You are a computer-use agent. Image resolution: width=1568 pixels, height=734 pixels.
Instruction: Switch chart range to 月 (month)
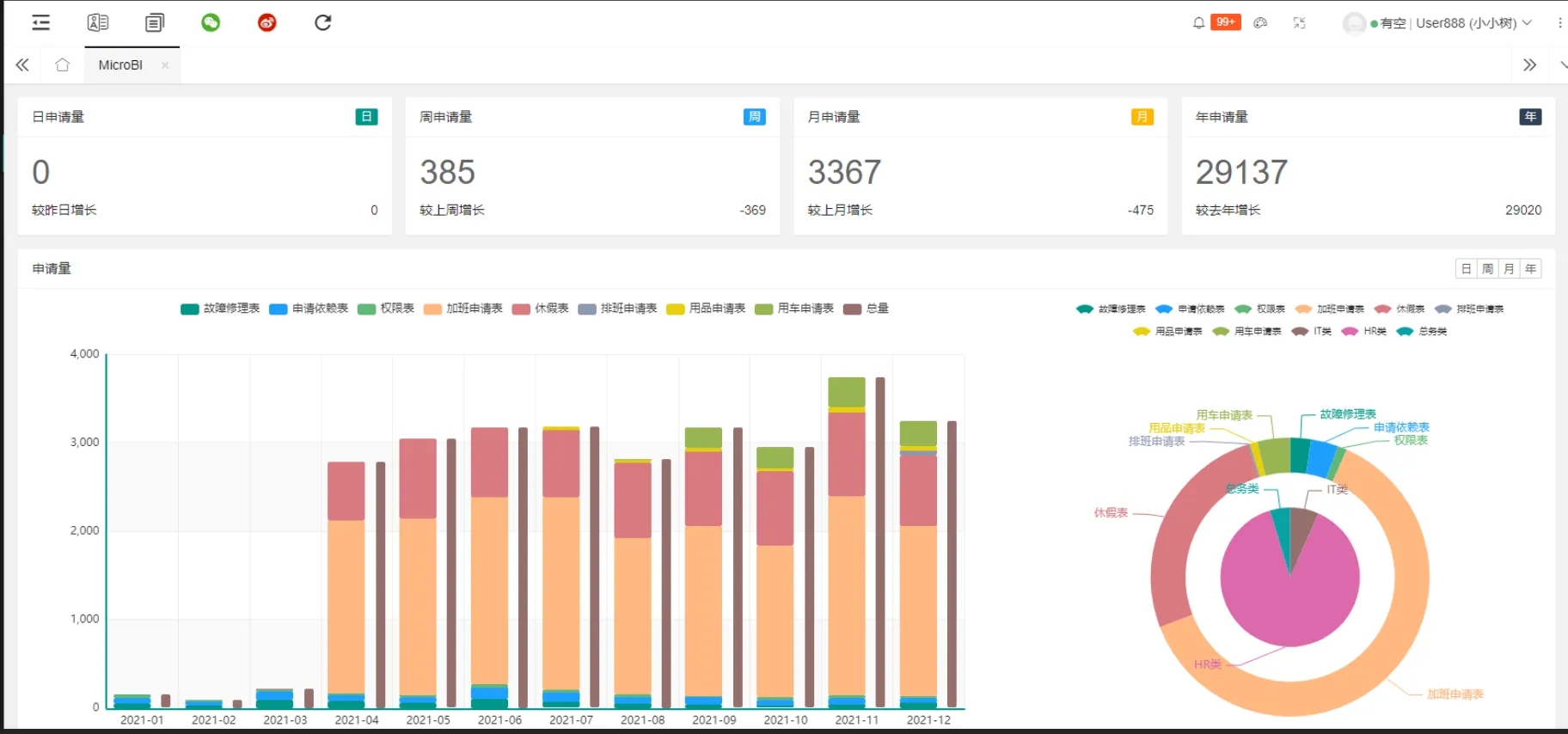(1509, 269)
